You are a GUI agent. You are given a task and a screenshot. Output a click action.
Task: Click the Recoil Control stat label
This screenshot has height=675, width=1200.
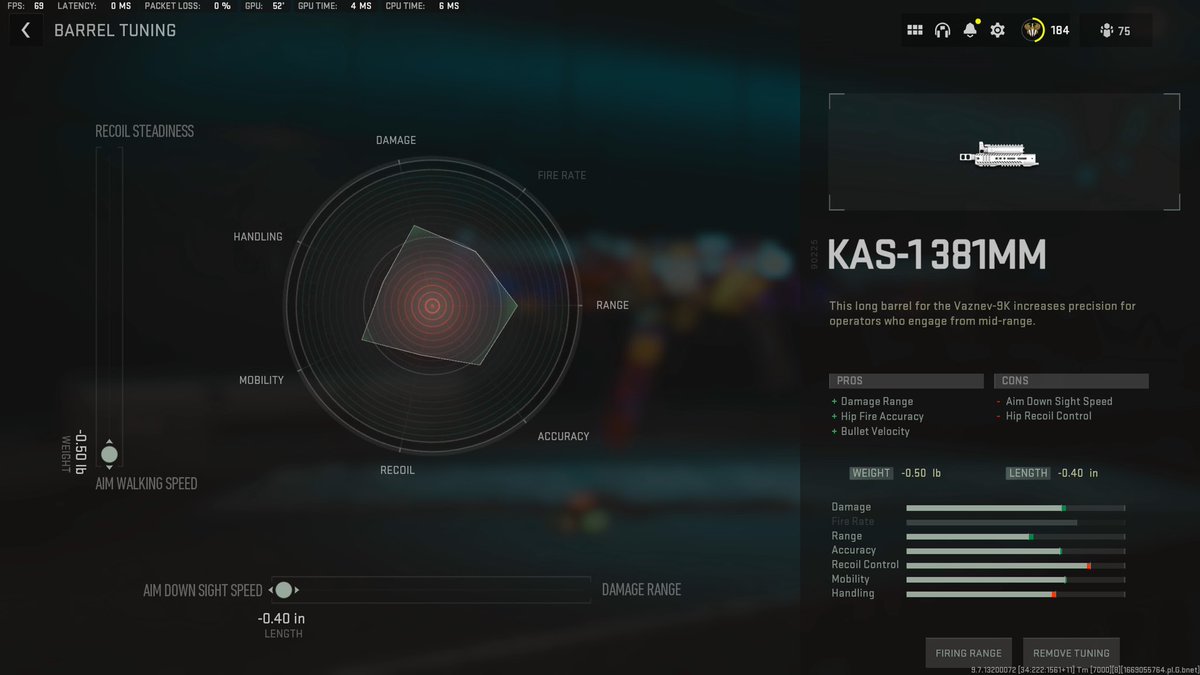865,564
